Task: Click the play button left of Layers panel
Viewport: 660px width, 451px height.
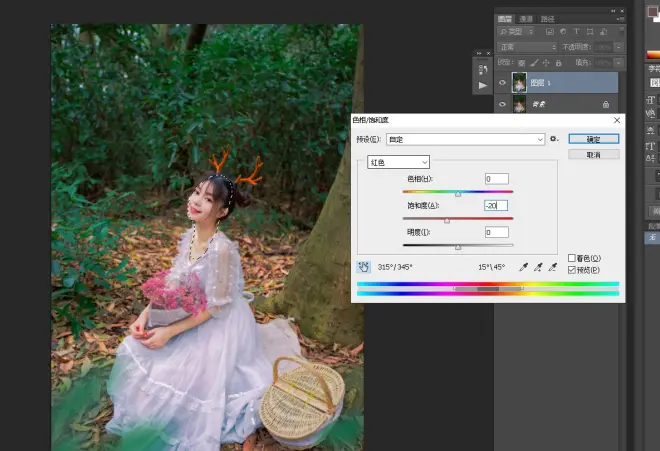Action: coord(482,85)
